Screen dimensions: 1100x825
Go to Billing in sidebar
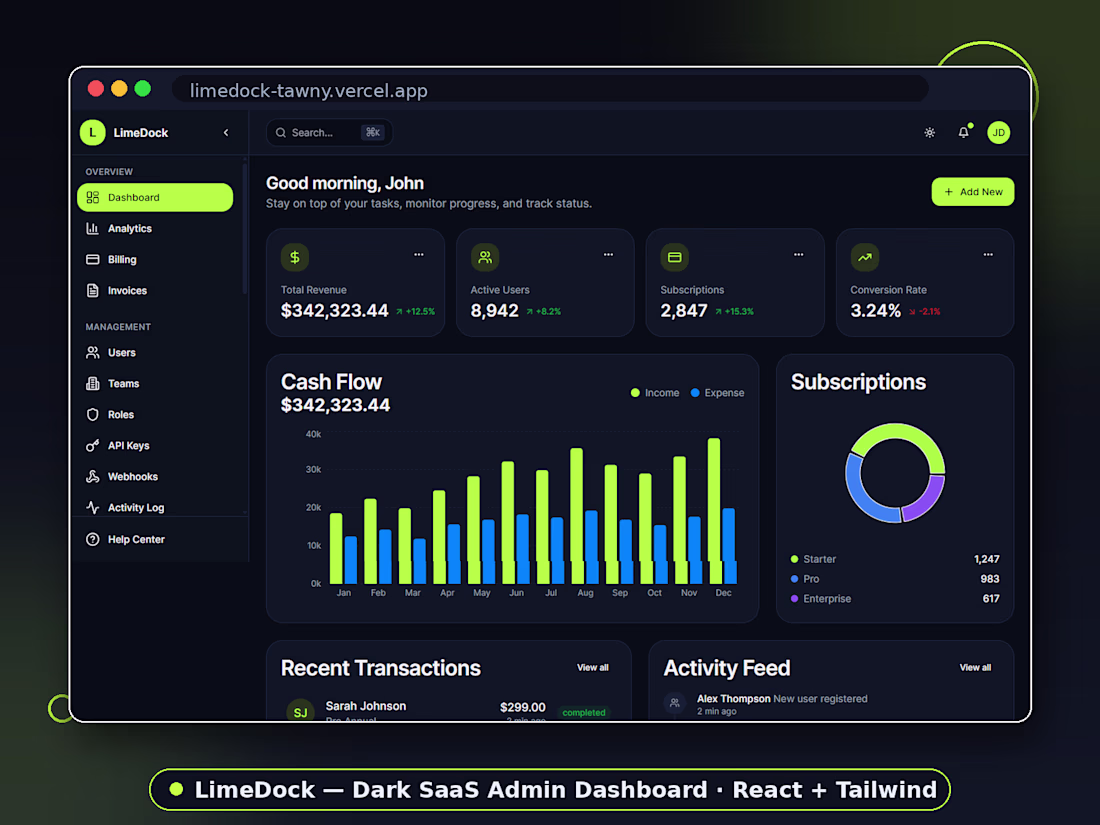[x=155, y=260]
